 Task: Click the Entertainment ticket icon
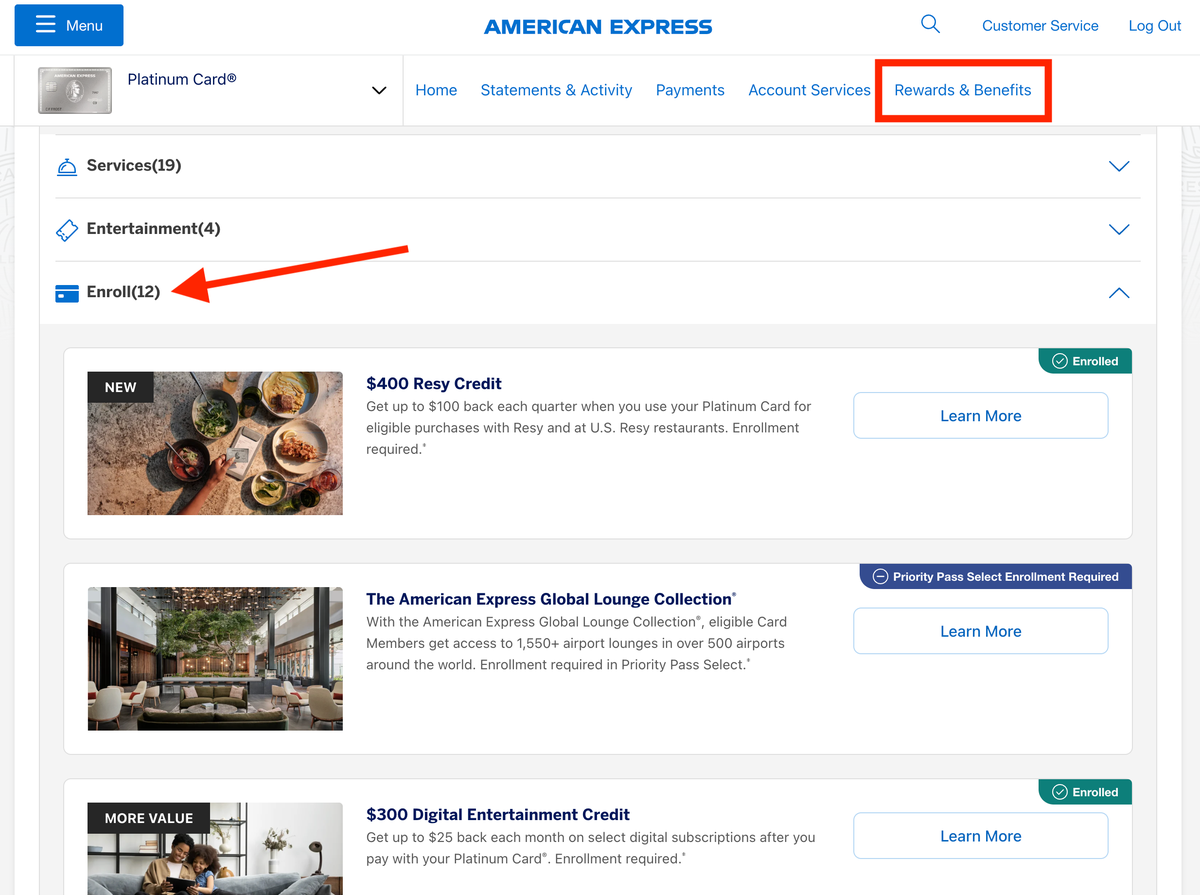pos(67,230)
